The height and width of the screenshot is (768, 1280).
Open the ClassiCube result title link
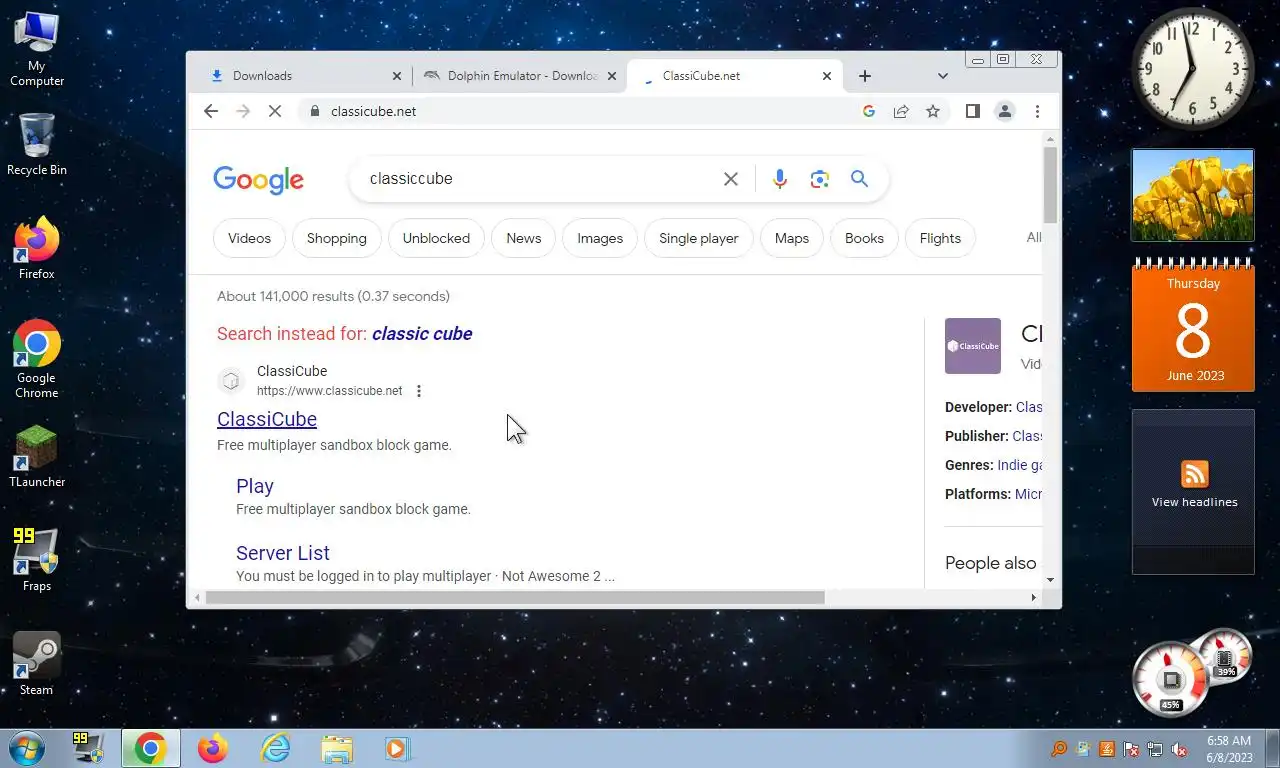(267, 419)
